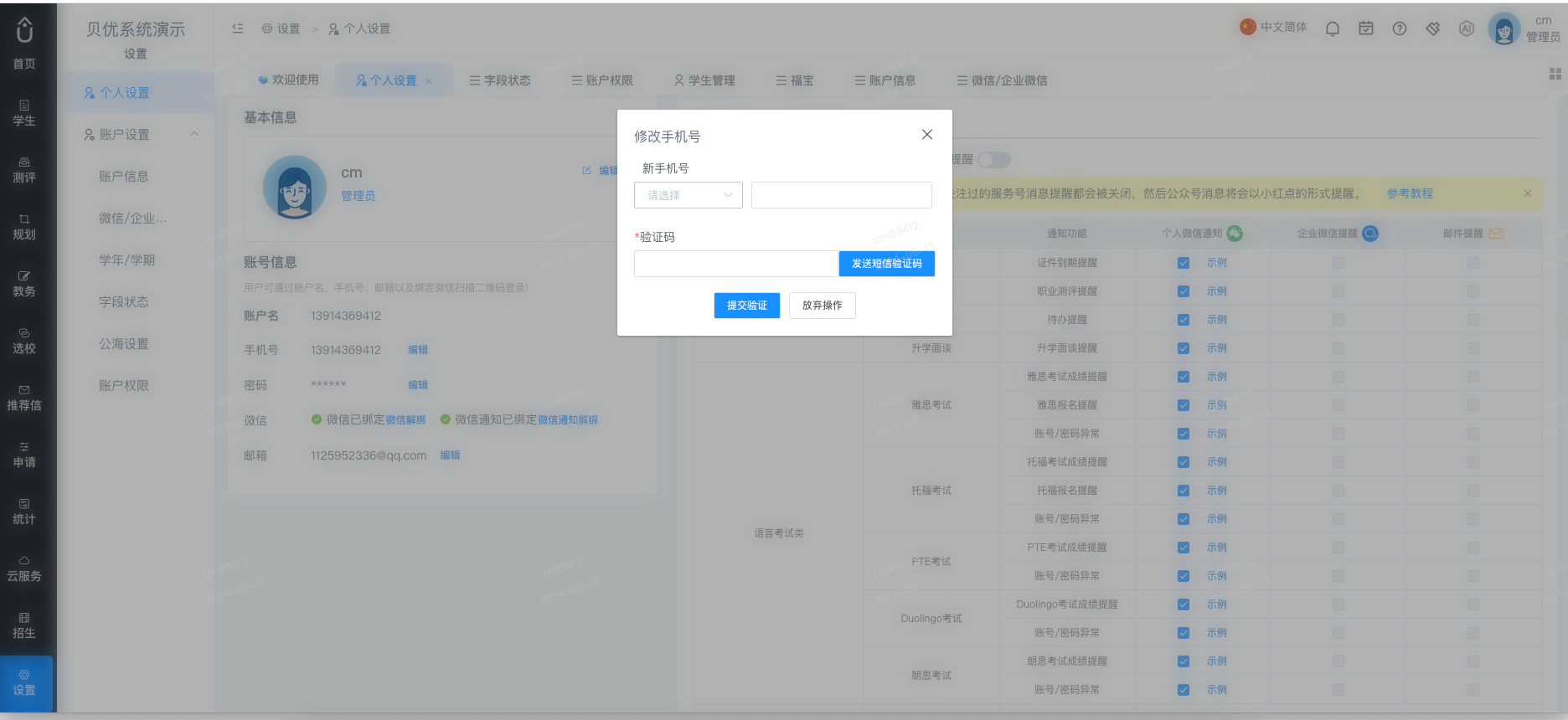Click the 放弃操作 button
The height and width of the screenshot is (720, 1568).
click(823, 306)
